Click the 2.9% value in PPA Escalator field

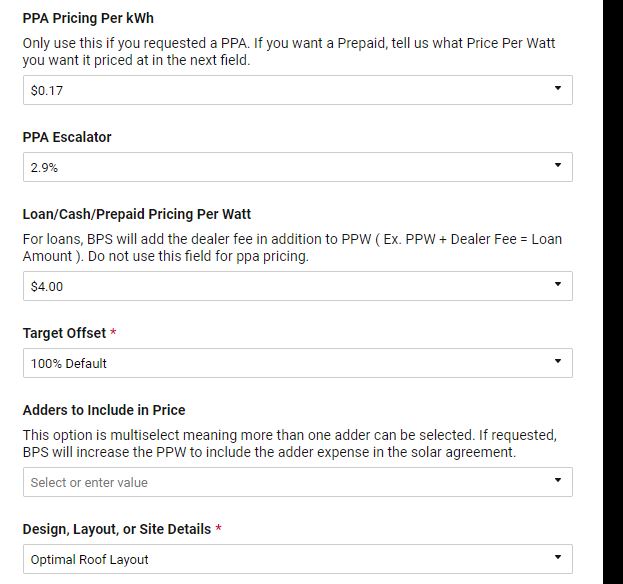coord(44,168)
